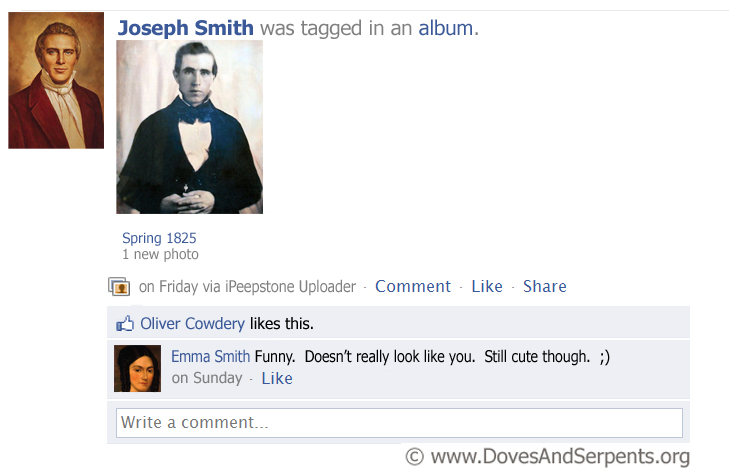Like Emma Smith's comment
729x475 pixels.
[277, 378]
